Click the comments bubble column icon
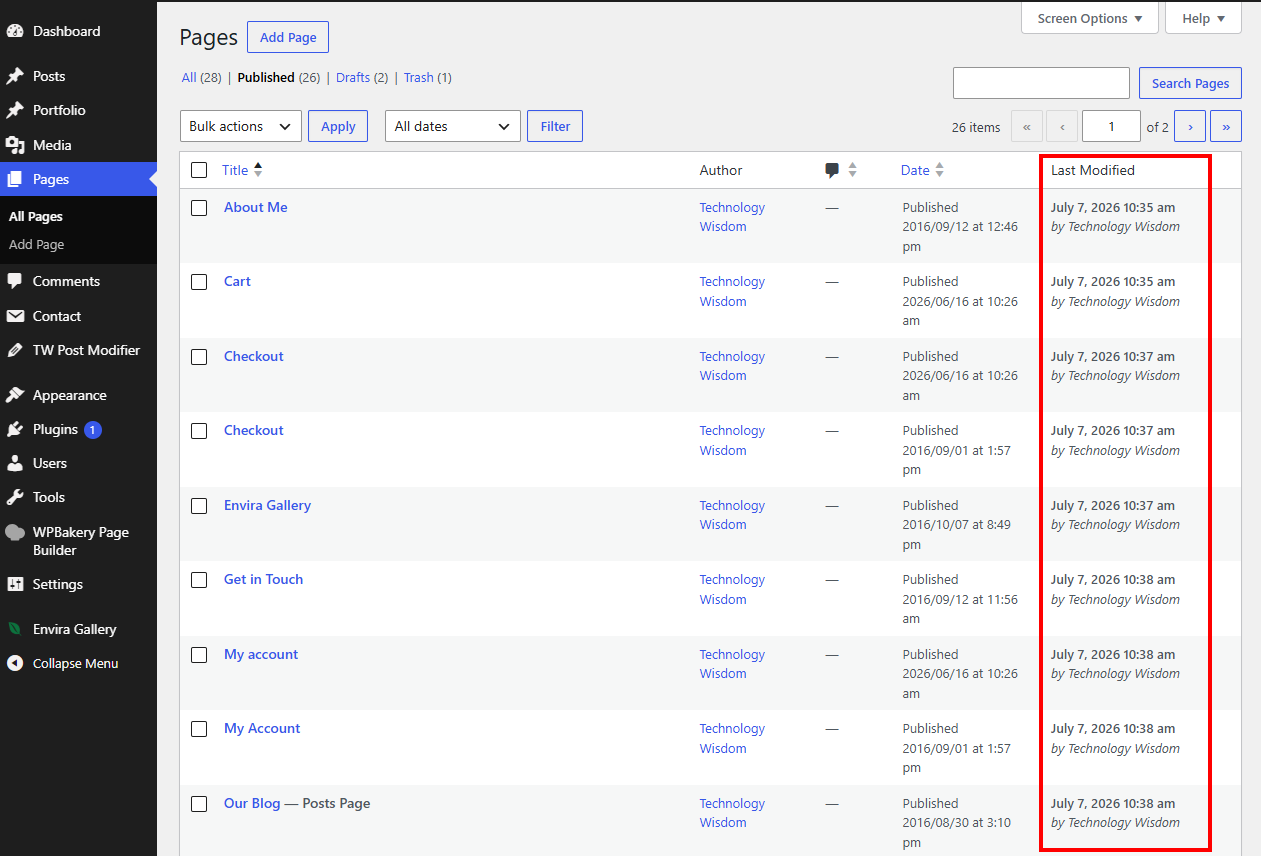Screen dimensions: 1261x856 pos(832,171)
